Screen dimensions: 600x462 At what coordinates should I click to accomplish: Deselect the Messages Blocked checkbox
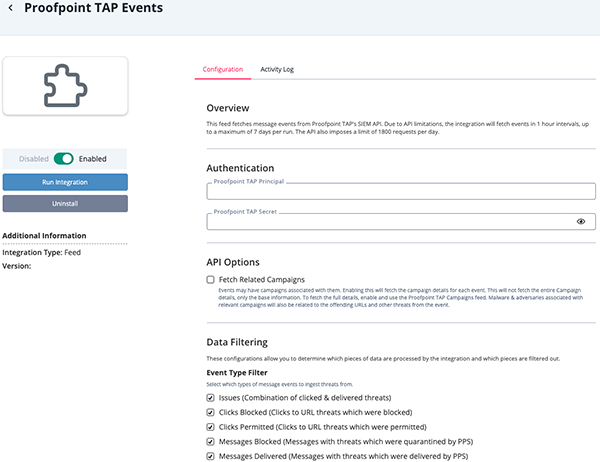pos(210,442)
